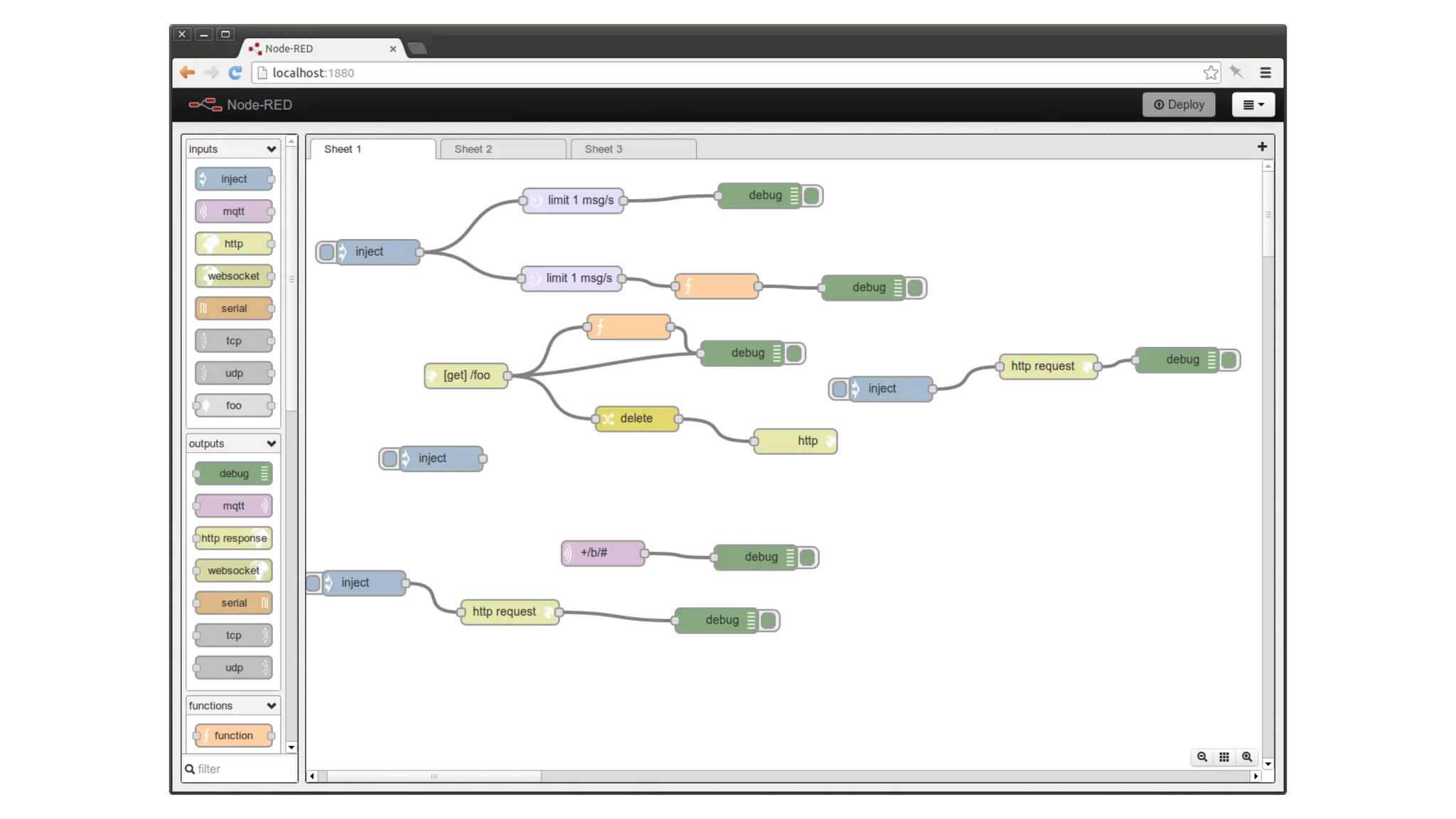Click the Deploy button
Viewport: 1456px width, 819px height.
point(1178,105)
